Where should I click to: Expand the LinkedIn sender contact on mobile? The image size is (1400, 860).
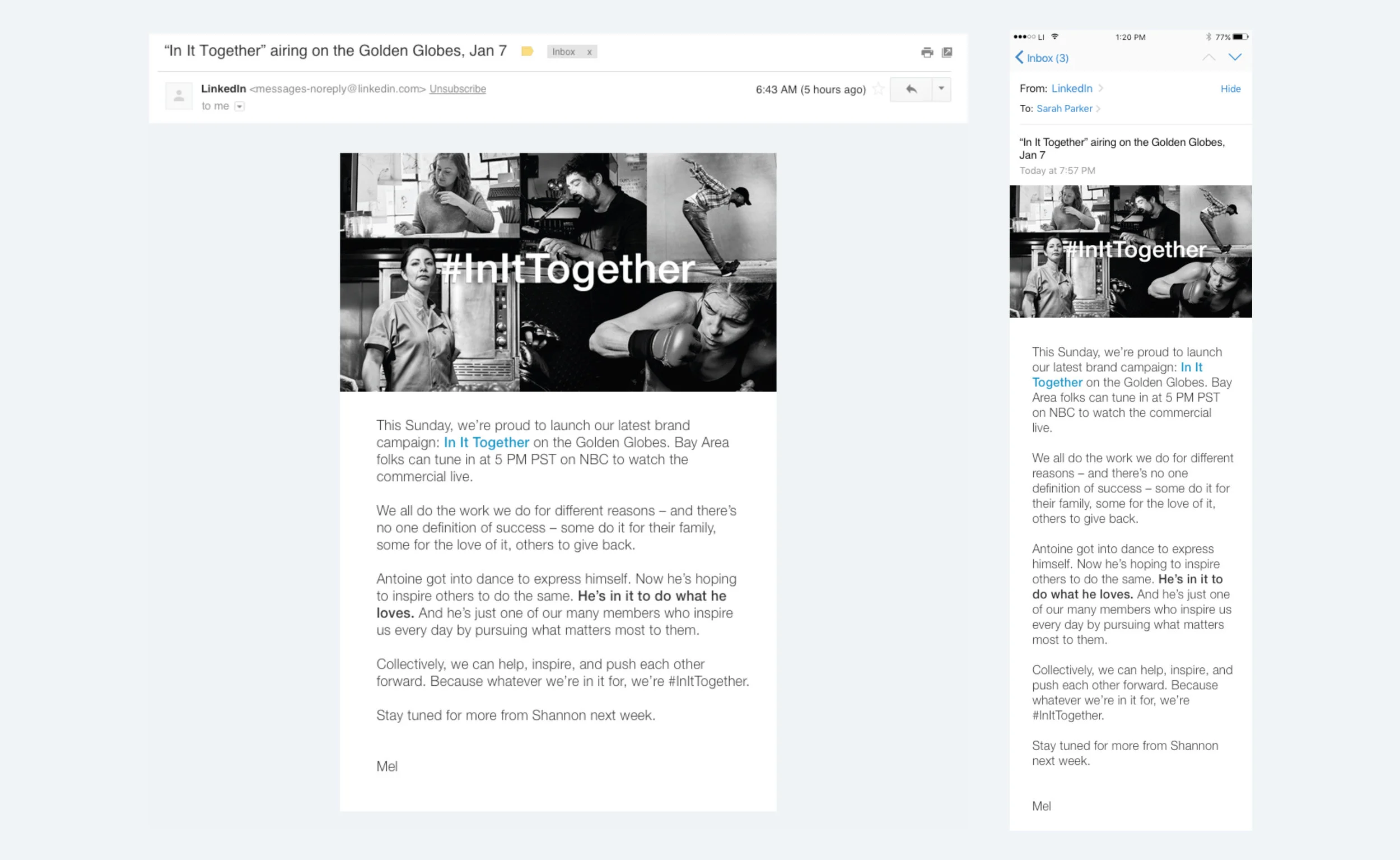coord(1071,88)
